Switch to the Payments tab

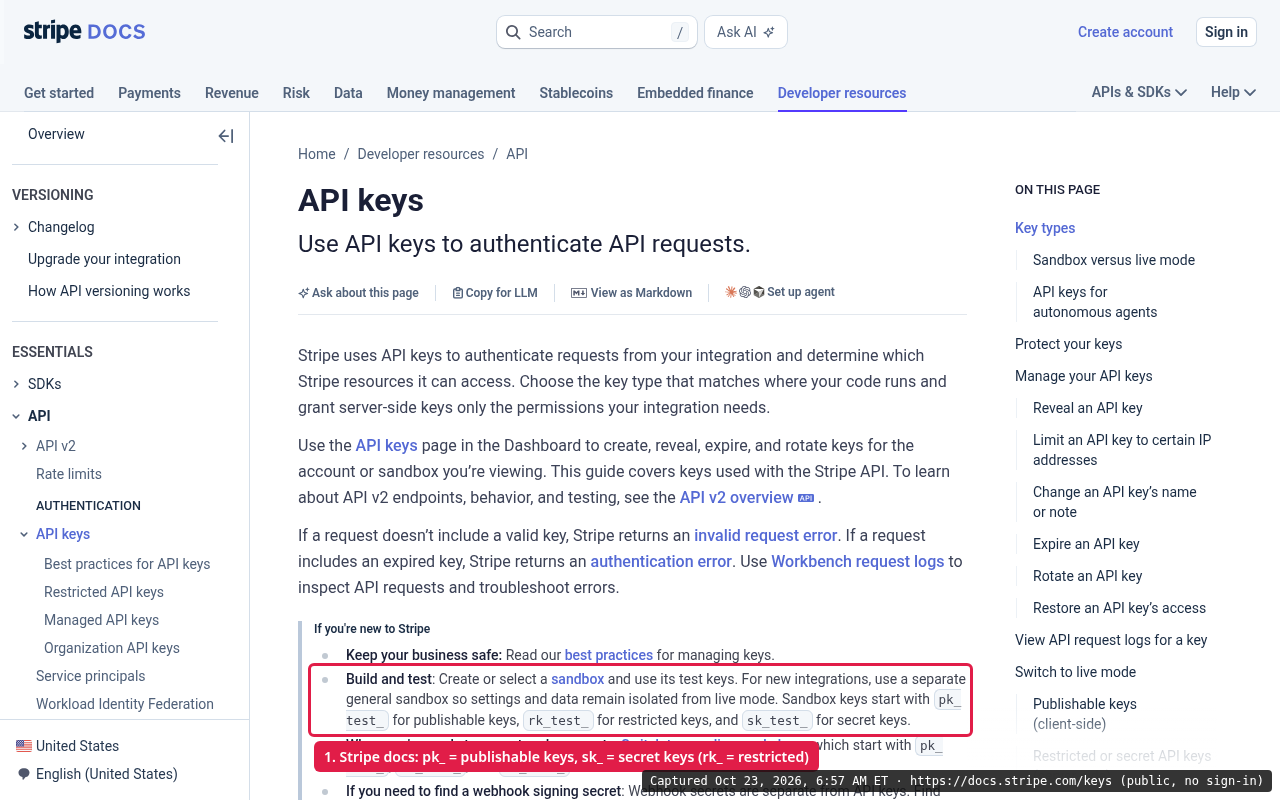pyautogui.click(x=149, y=93)
